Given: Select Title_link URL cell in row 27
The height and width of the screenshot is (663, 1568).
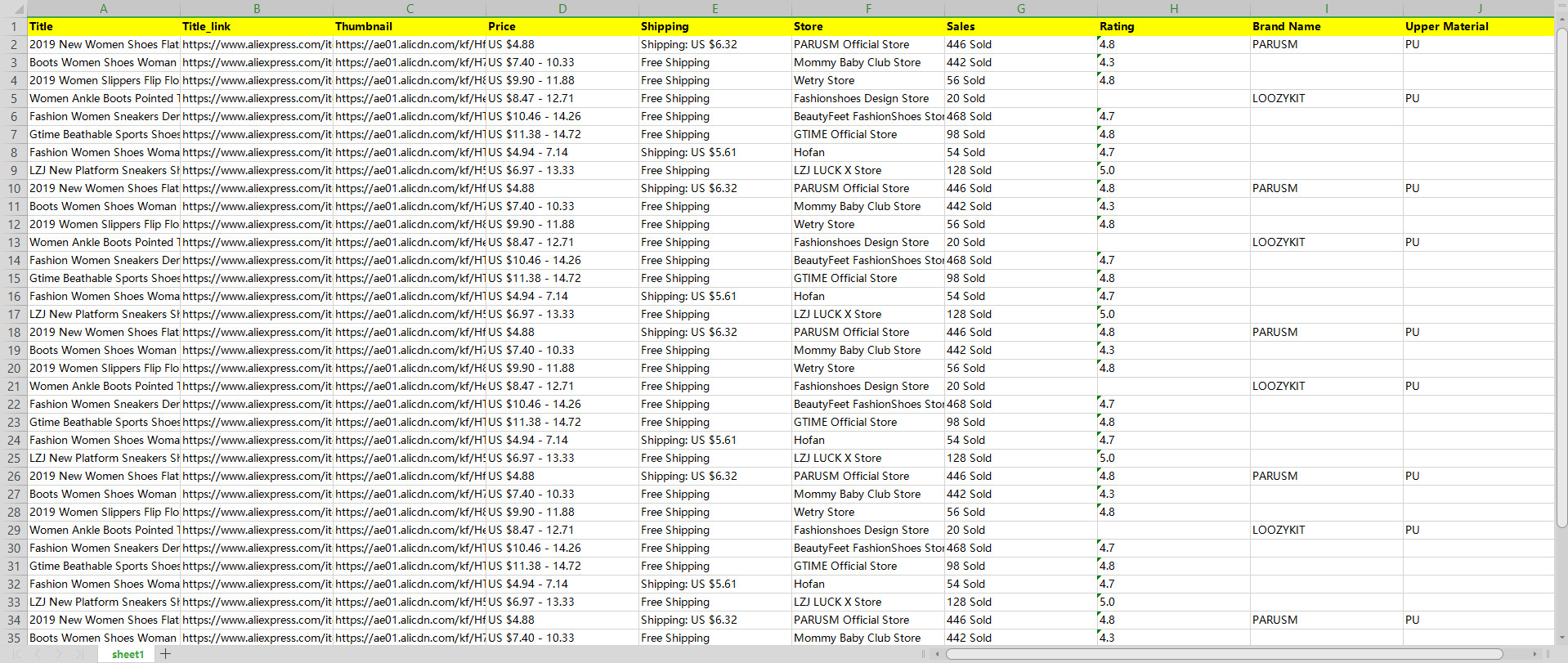Looking at the screenshot, I should [257, 494].
